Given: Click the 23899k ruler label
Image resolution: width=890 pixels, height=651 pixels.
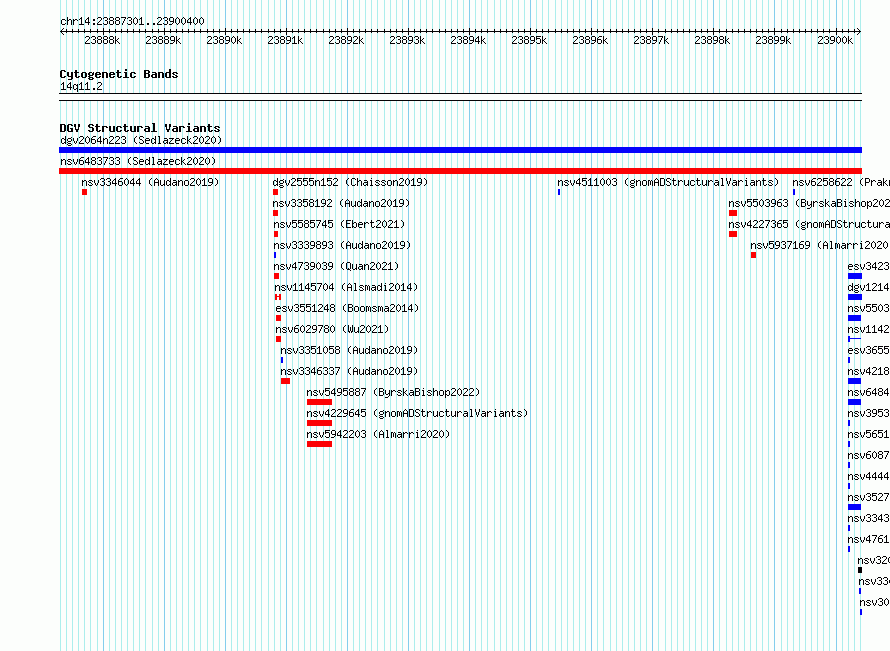Looking at the screenshot, I should [773, 40].
